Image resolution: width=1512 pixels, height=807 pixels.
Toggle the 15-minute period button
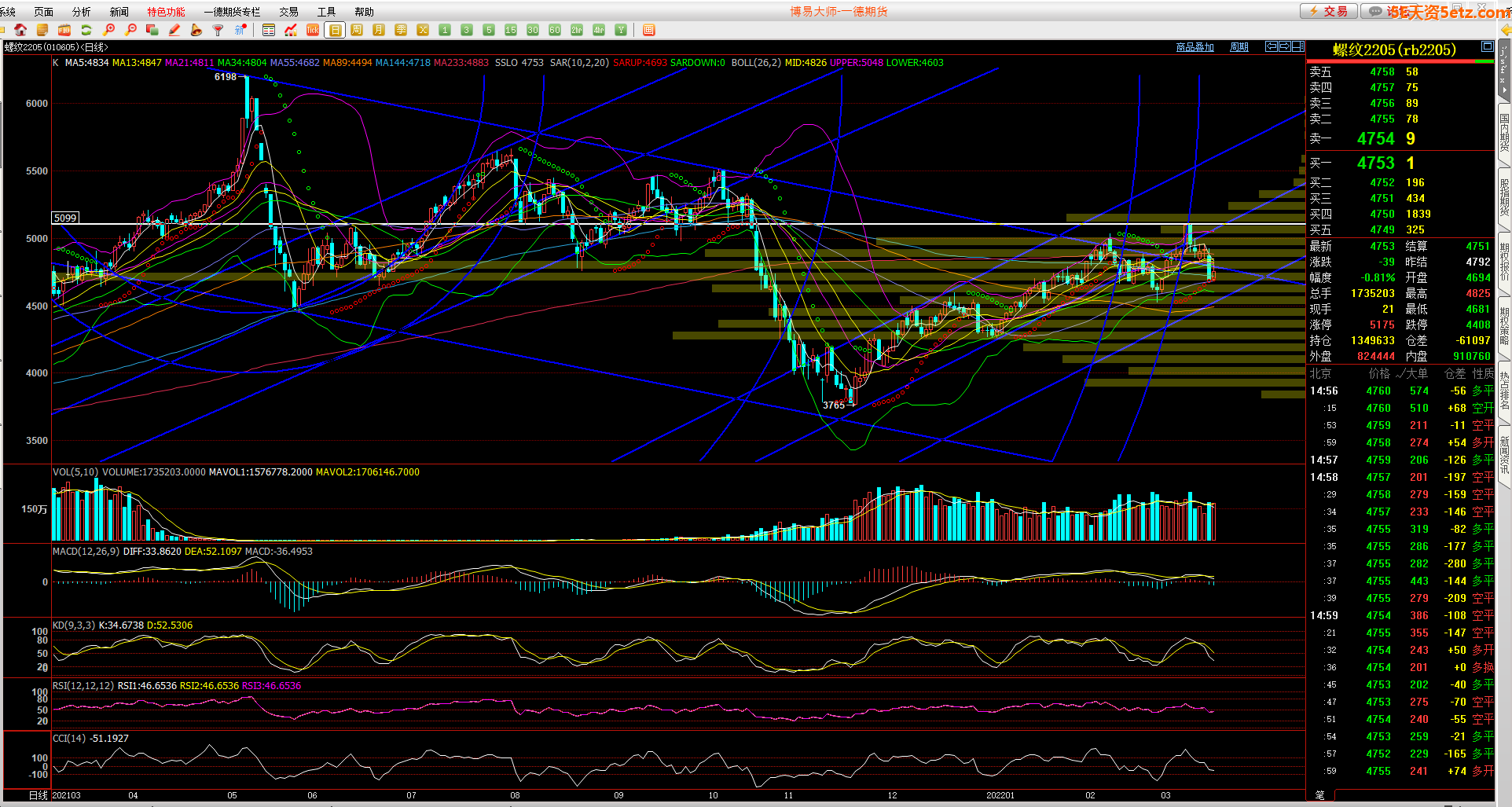tap(511, 30)
